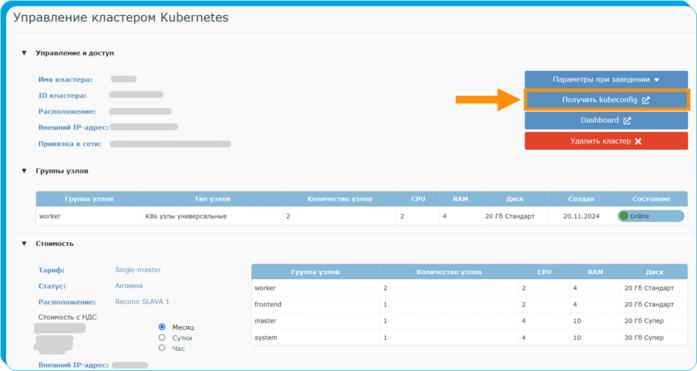Click the Статус label in Стоимость section
Image resolution: width=697 pixels, height=371 pixels.
[52, 286]
